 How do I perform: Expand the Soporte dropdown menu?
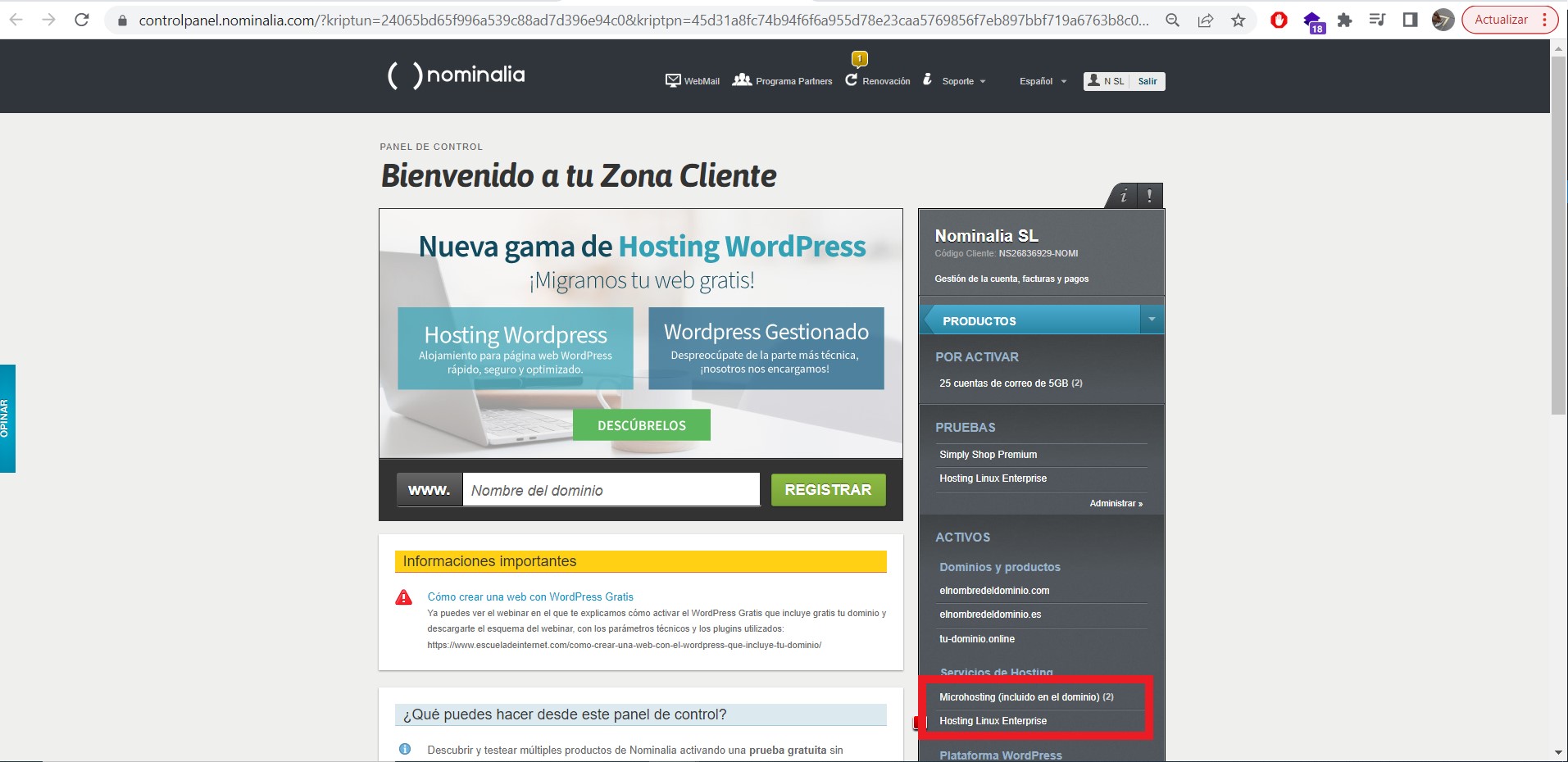(x=955, y=80)
